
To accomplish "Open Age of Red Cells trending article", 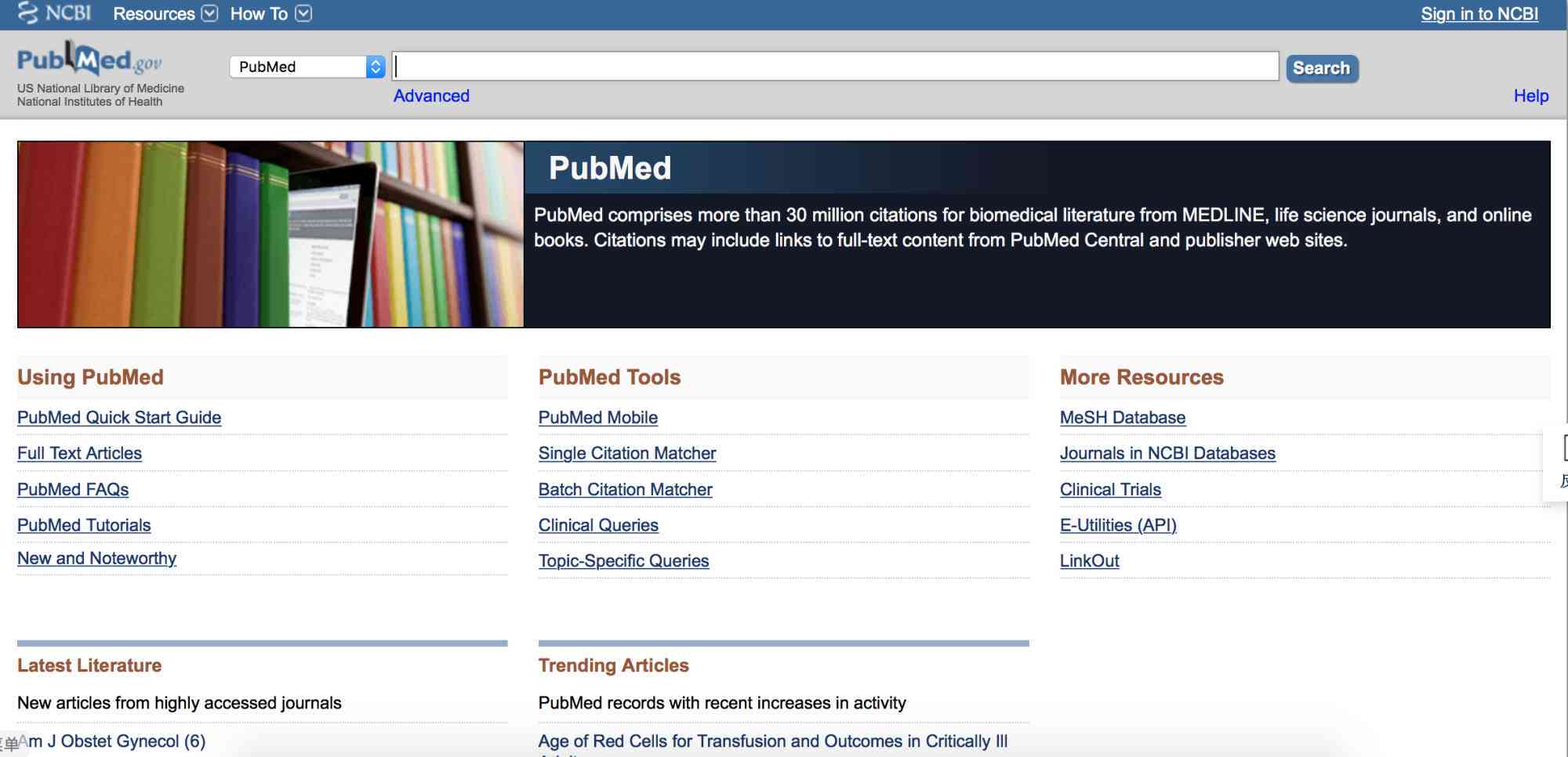I will 773,741.
